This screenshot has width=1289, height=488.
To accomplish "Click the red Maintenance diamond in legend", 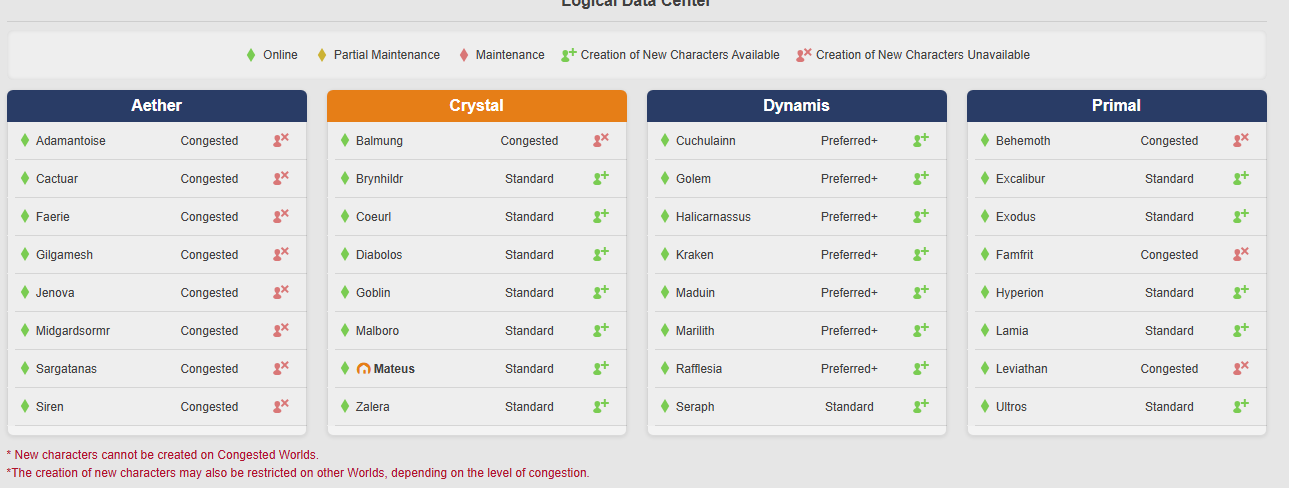I will [463, 55].
